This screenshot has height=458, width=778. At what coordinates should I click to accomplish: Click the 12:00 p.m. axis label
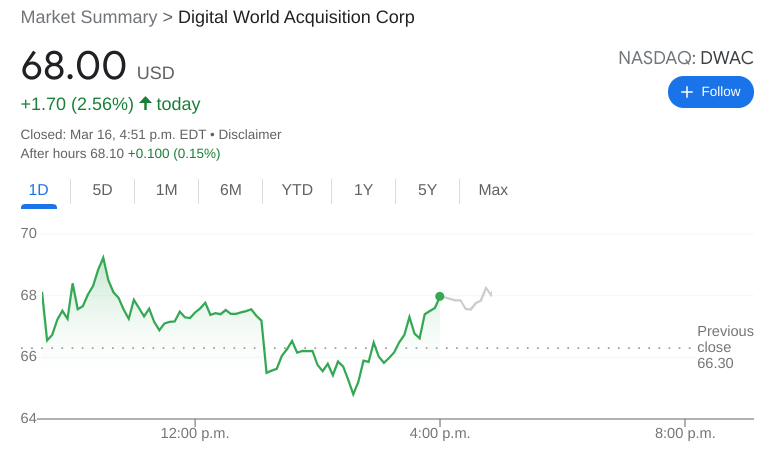click(194, 433)
